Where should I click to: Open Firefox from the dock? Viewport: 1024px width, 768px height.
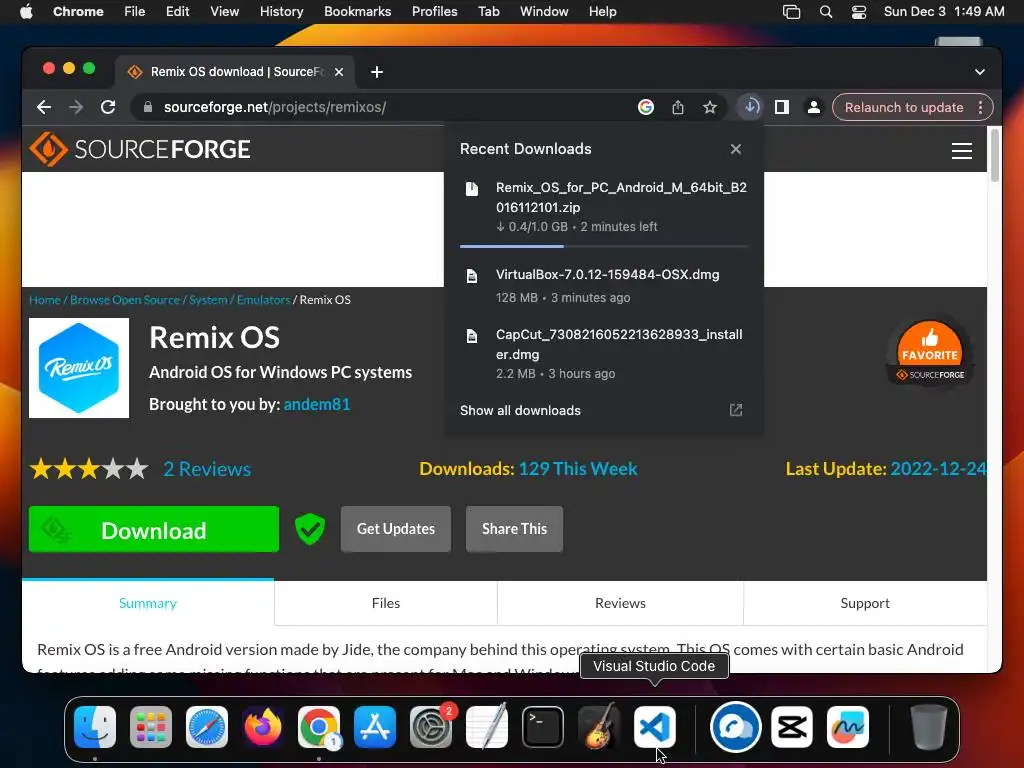[x=263, y=727]
